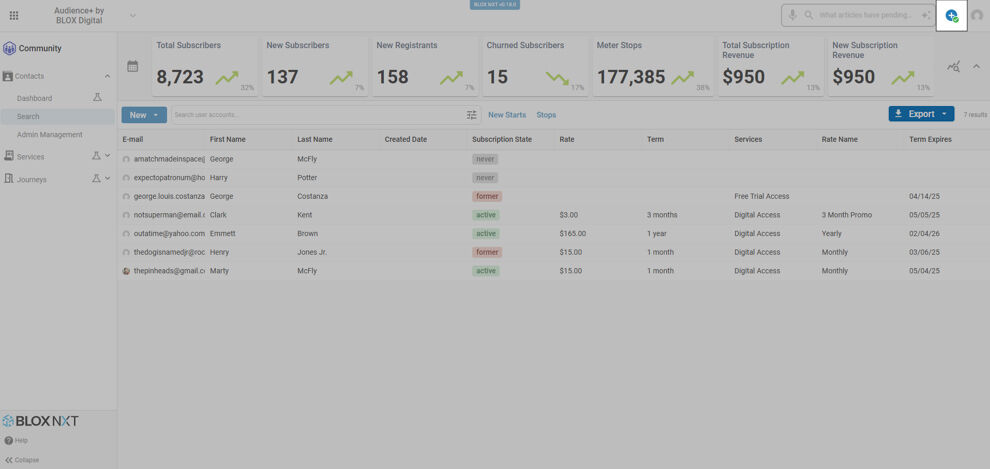Click the beta flask icon beside Dashboard
990x469 pixels.
(x=97, y=98)
